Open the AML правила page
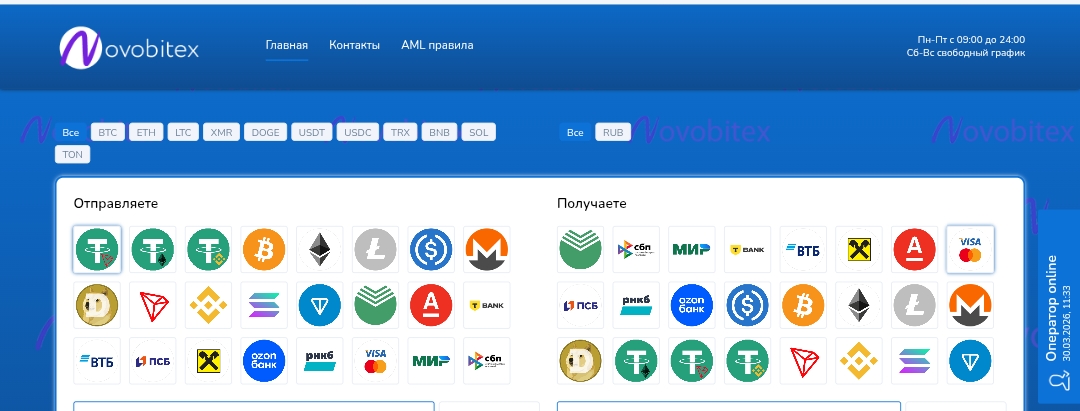1080x411 pixels. click(437, 45)
